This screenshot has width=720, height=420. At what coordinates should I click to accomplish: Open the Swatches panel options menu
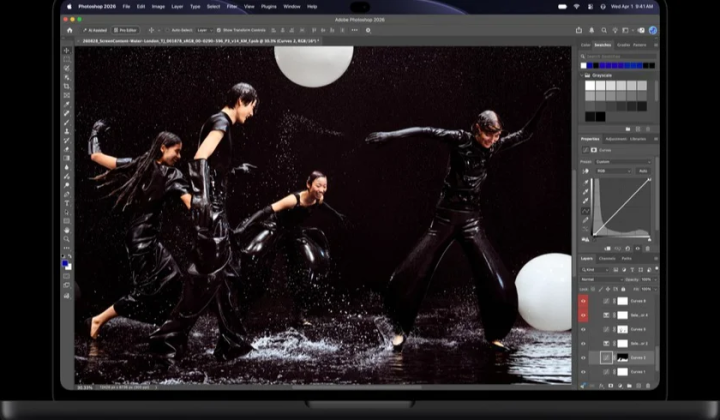tap(656, 45)
